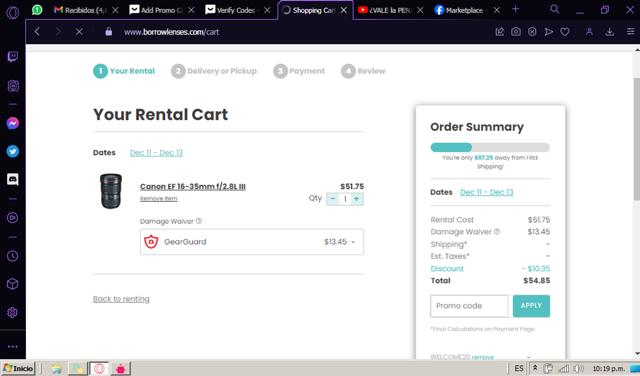Click the Review step
The image size is (640, 376).
[x=363, y=71]
